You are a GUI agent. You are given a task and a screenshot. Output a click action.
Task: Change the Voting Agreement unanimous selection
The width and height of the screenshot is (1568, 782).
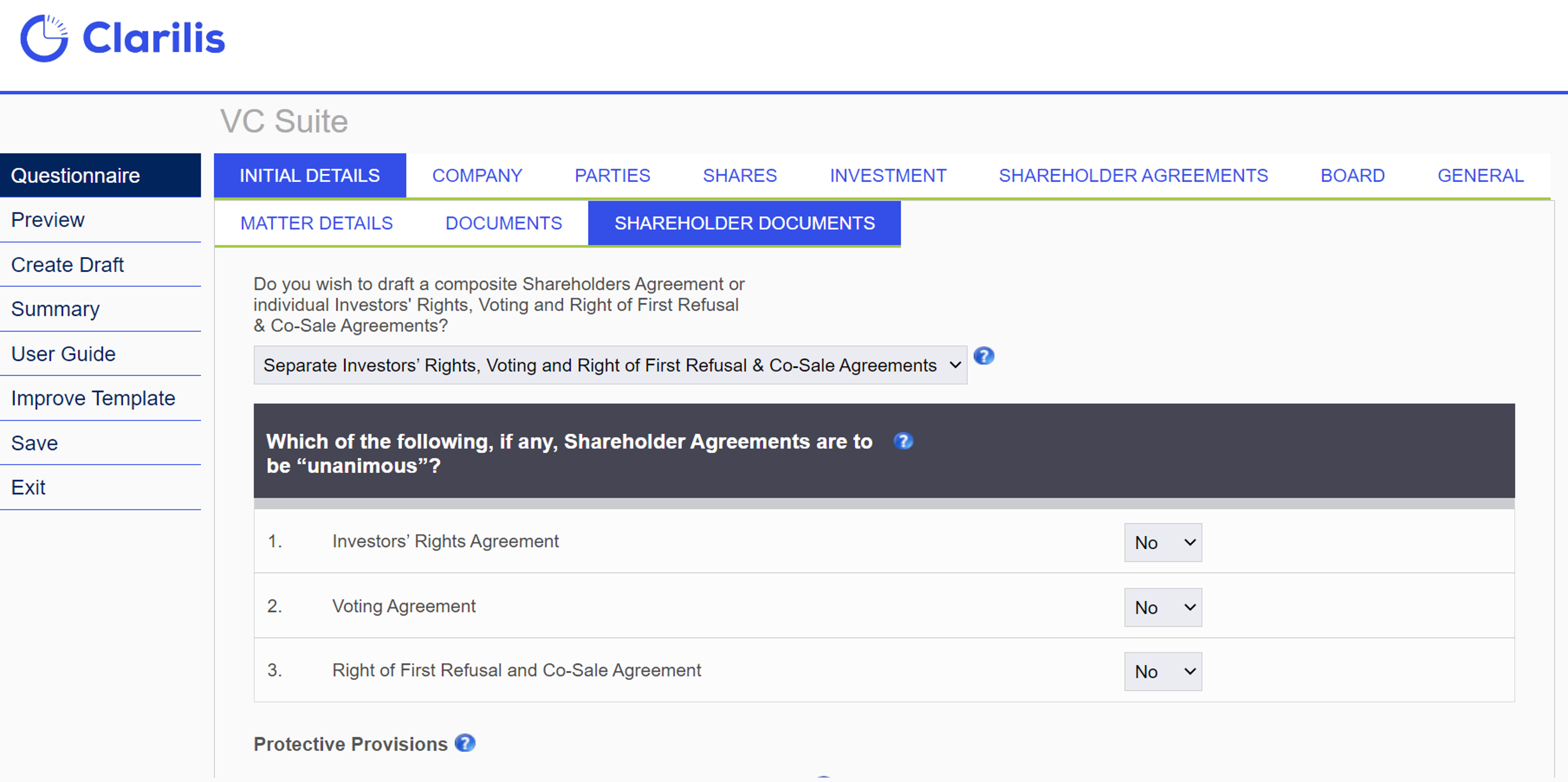[x=1162, y=607]
